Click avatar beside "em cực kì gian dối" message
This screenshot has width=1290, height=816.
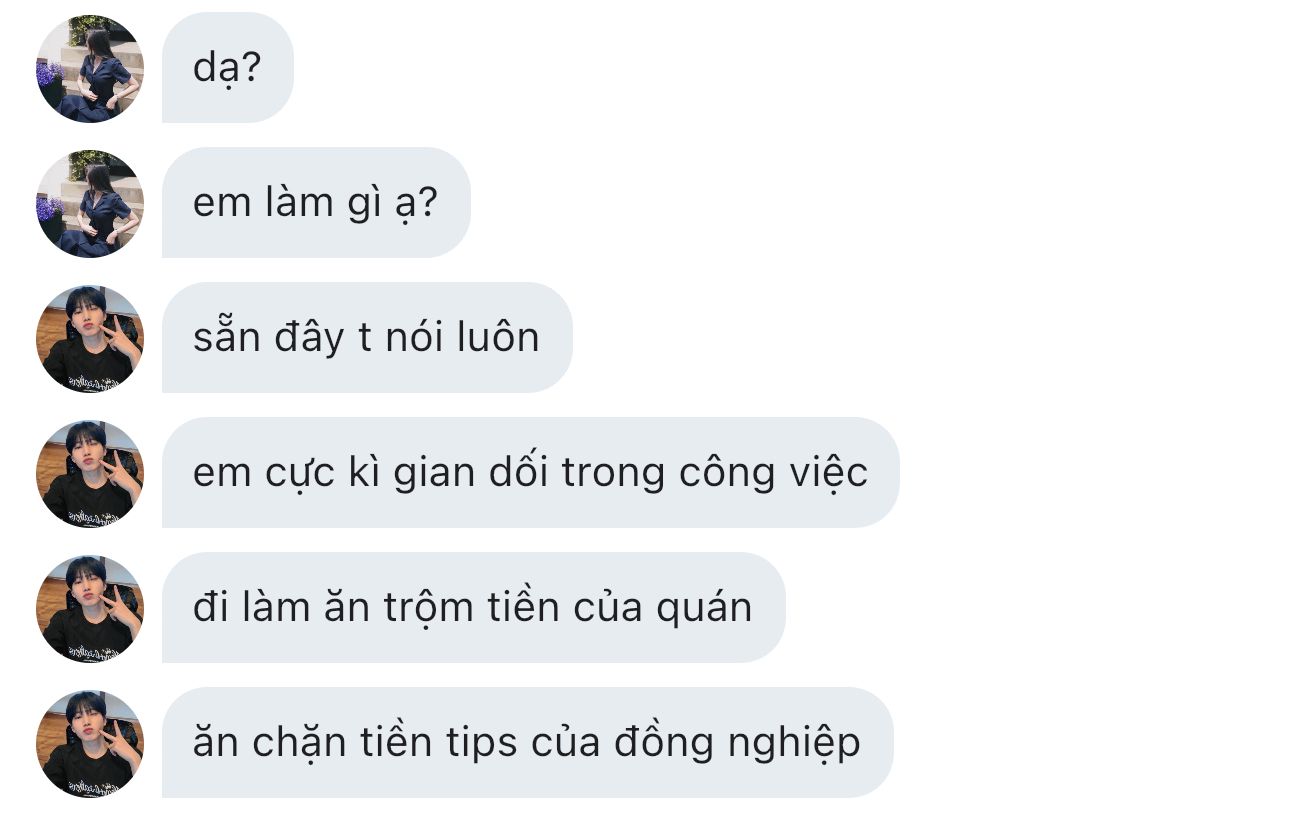click(x=90, y=474)
